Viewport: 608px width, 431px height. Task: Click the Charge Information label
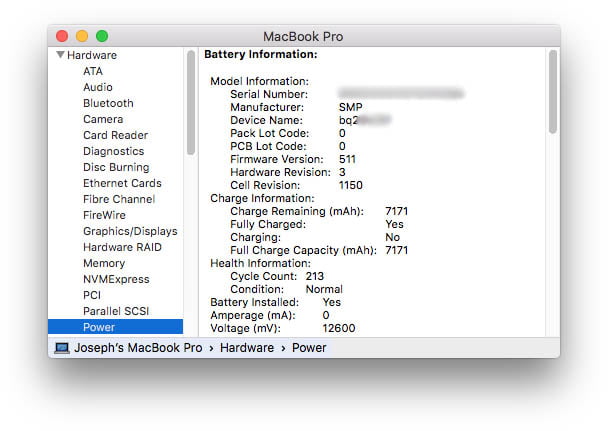[262, 198]
